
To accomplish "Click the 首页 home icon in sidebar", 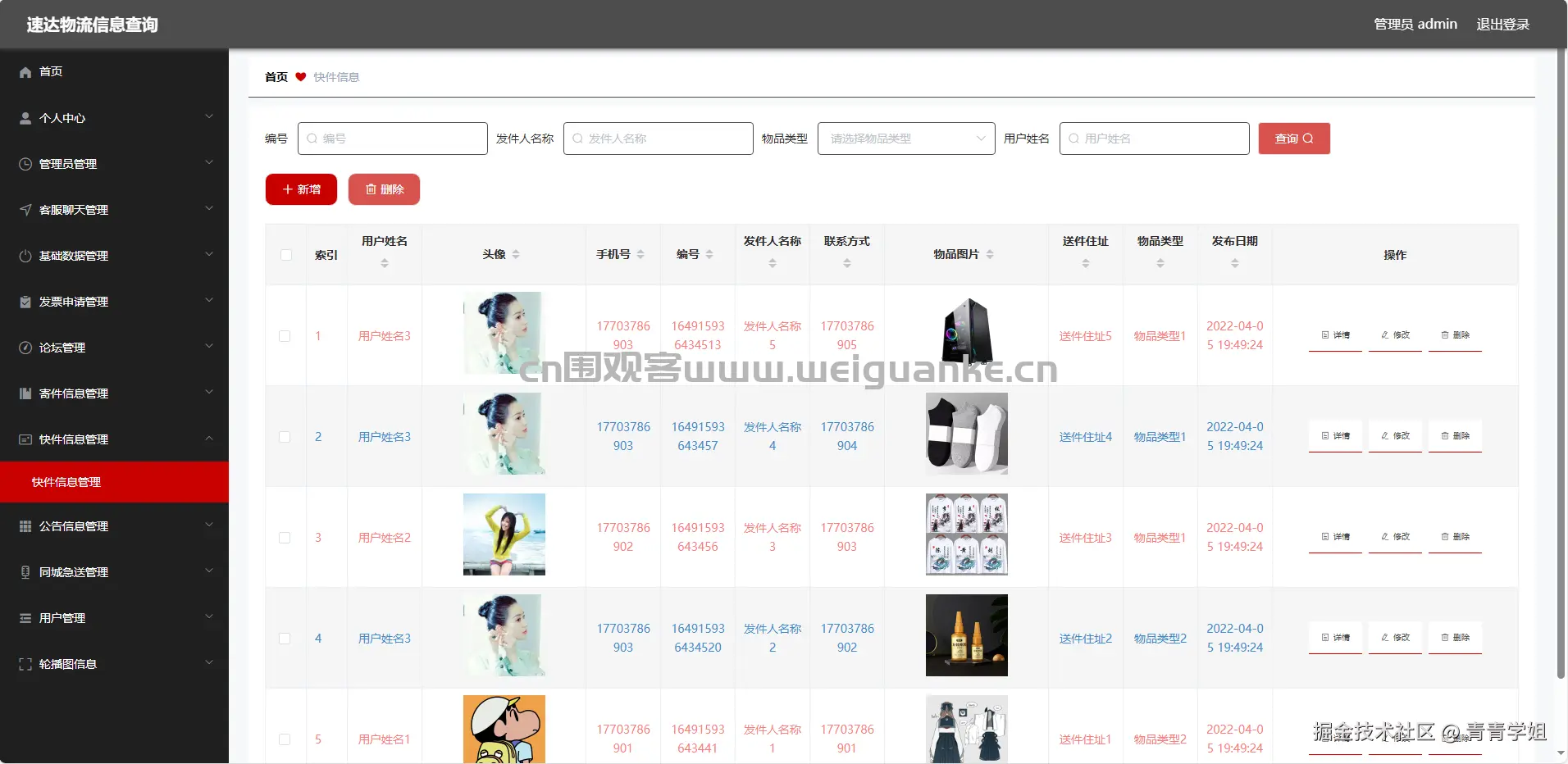I will coord(25,72).
